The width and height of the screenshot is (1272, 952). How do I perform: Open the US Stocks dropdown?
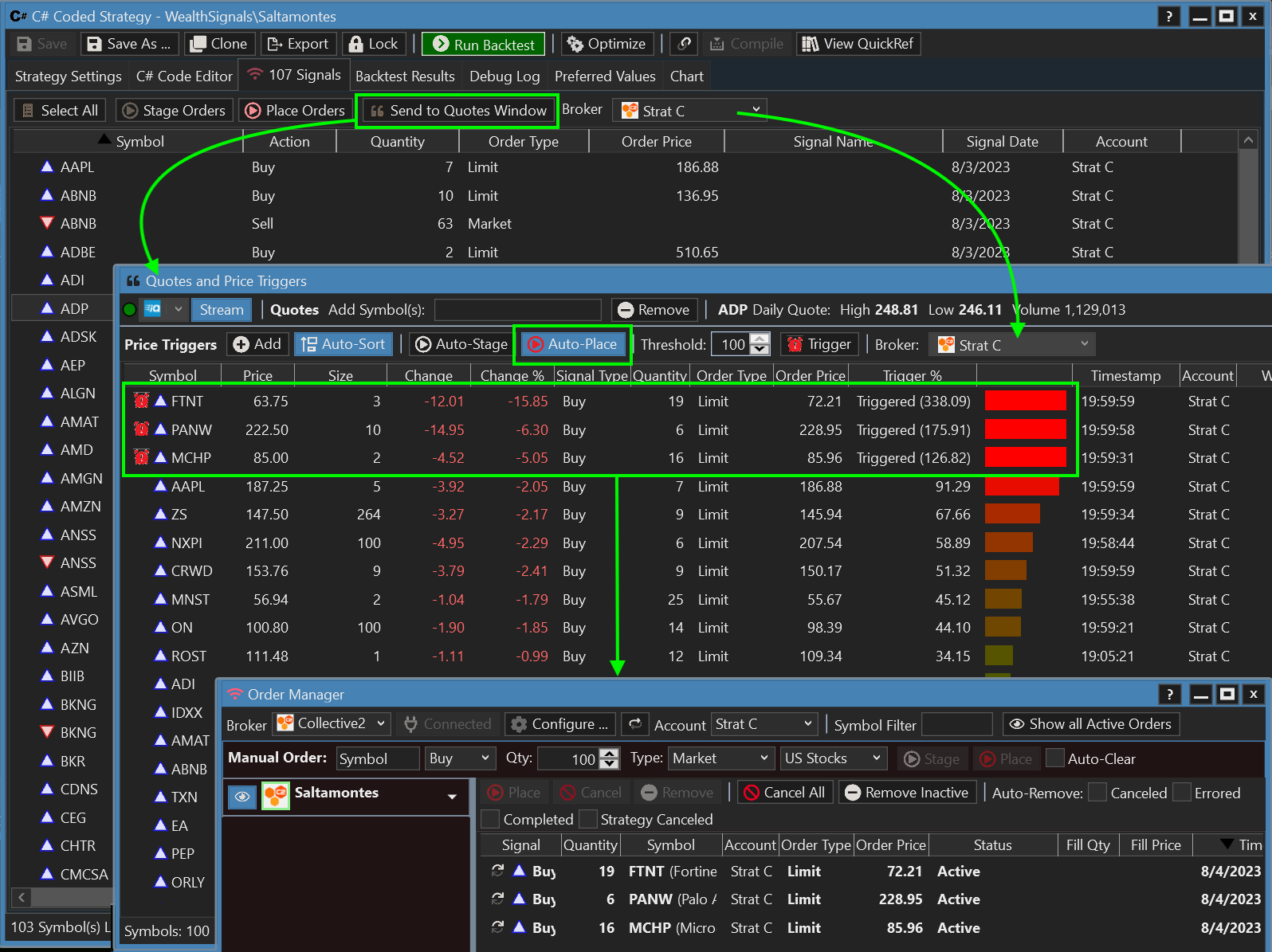click(x=833, y=758)
